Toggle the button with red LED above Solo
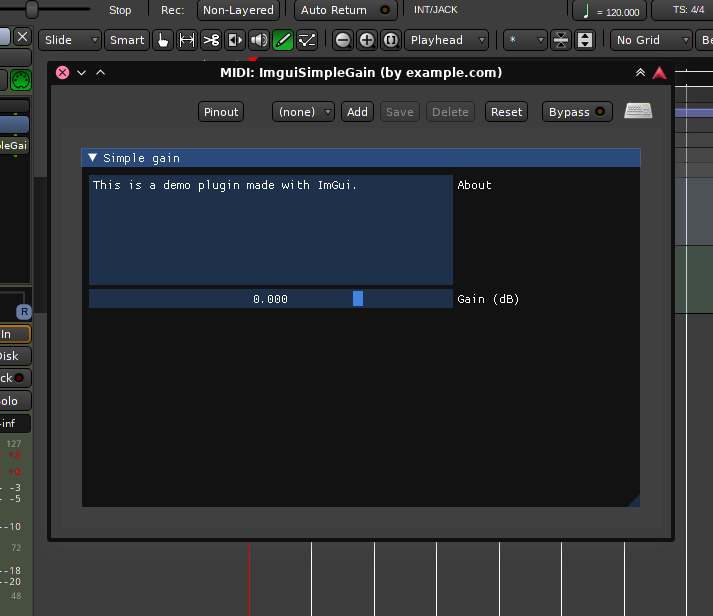Screen dimensions: 713x616 point(15,378)
